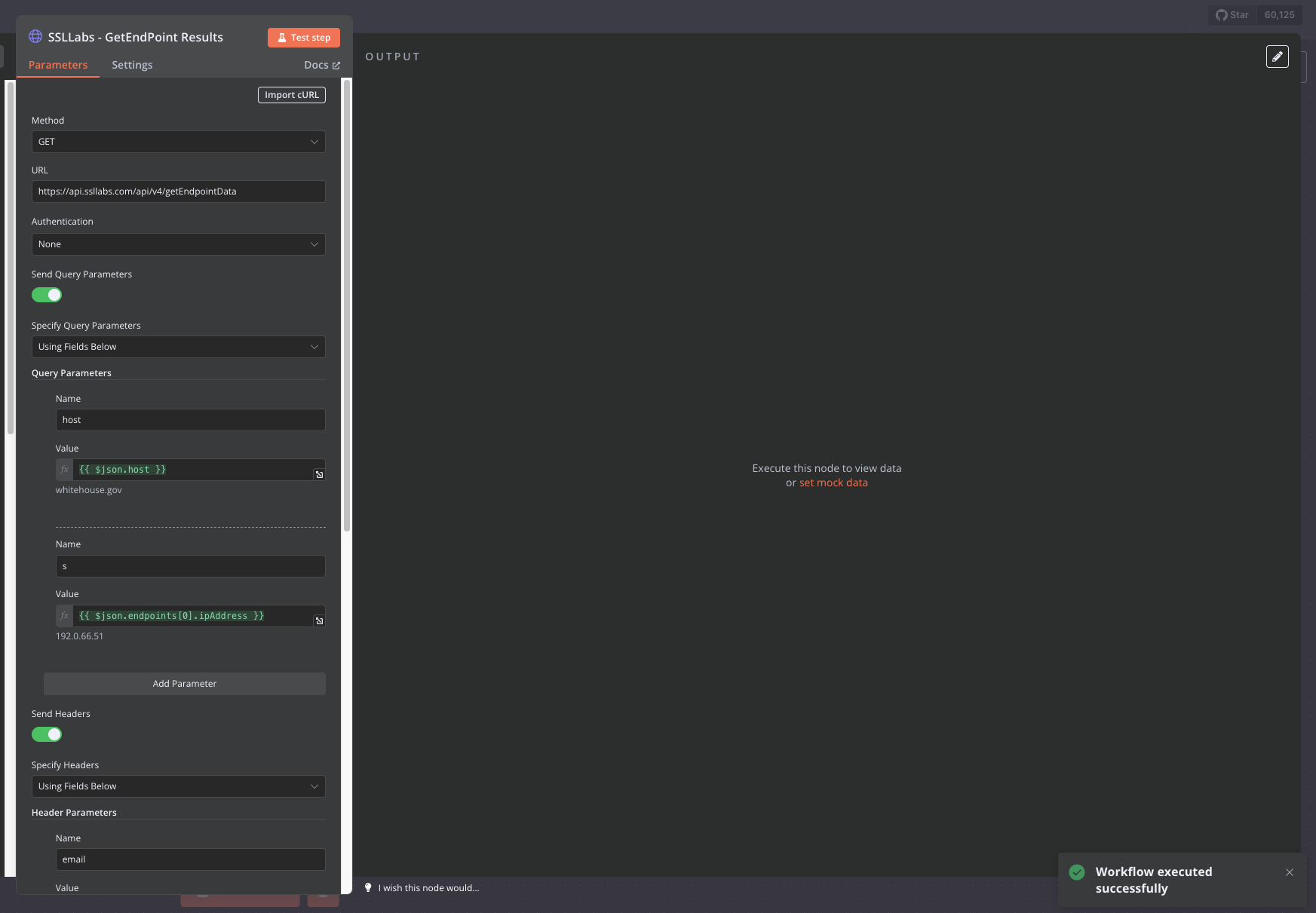Viewport: 1316px width, 913px height.
Task: Click the GitHub Star icon
Action: pyautogui.click(x=1222, y=15)
